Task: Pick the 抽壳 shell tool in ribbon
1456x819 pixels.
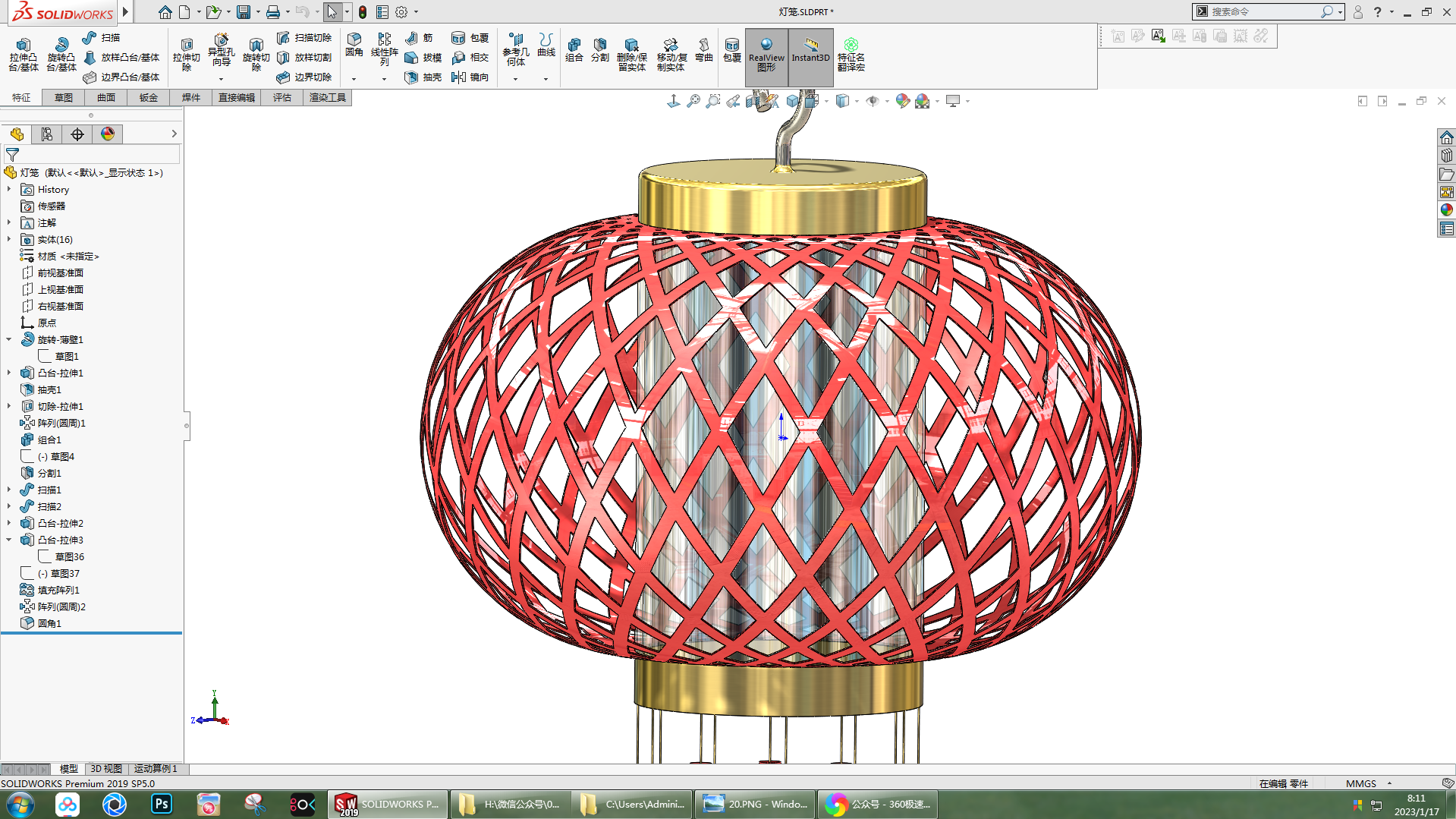Action: tap(423, 77)
